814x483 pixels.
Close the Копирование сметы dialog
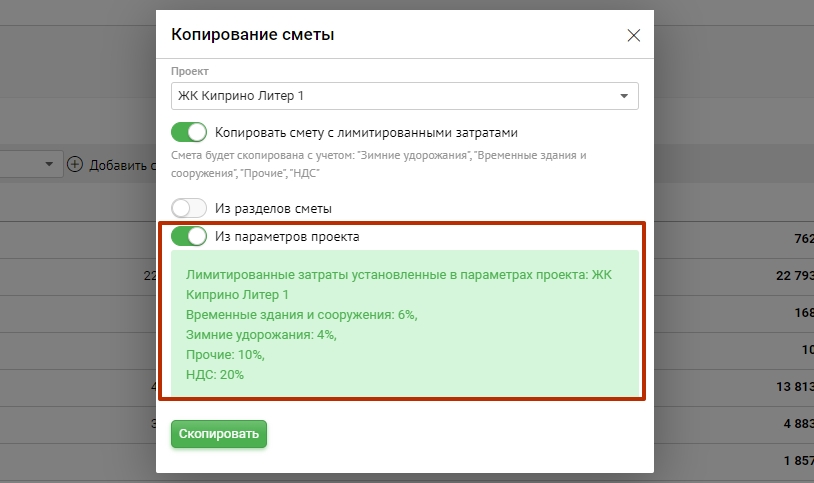633,36
